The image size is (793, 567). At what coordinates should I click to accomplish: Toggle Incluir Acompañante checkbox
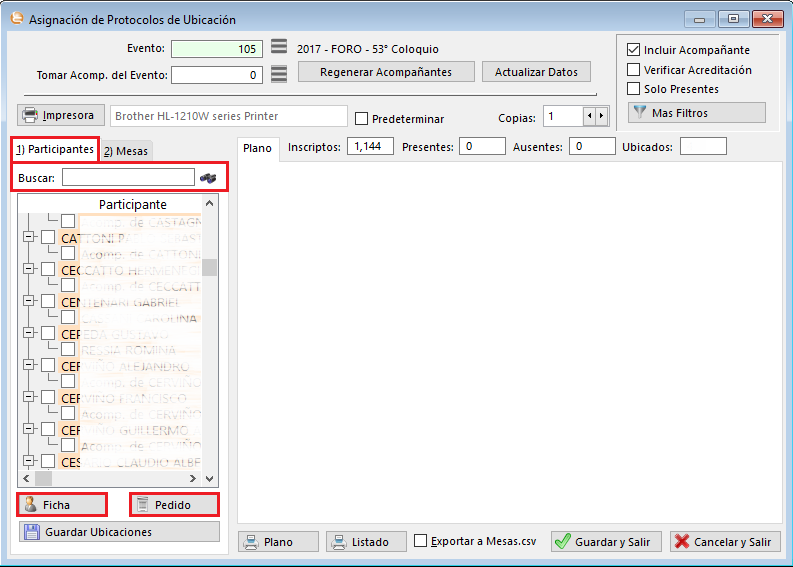click(x=633, y=50)
